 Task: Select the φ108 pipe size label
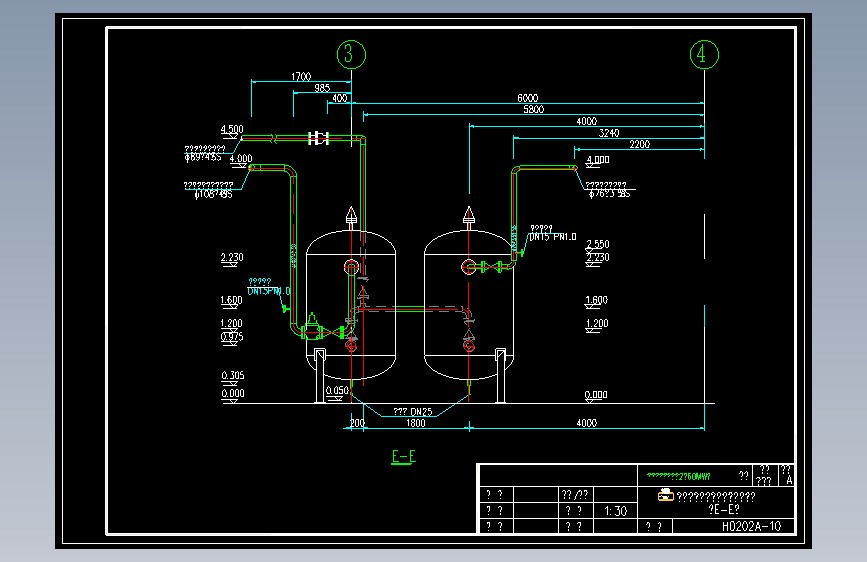pos(213,194)
